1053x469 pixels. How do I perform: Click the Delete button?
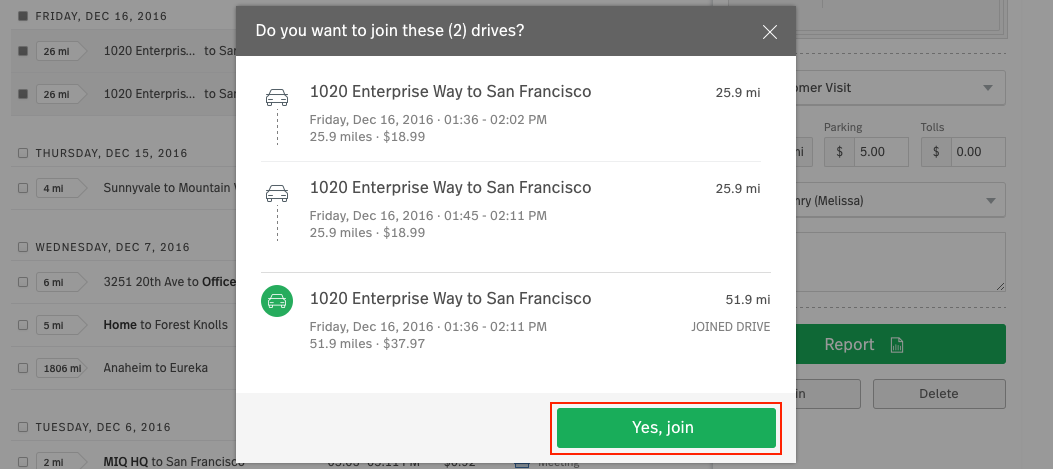939,394
